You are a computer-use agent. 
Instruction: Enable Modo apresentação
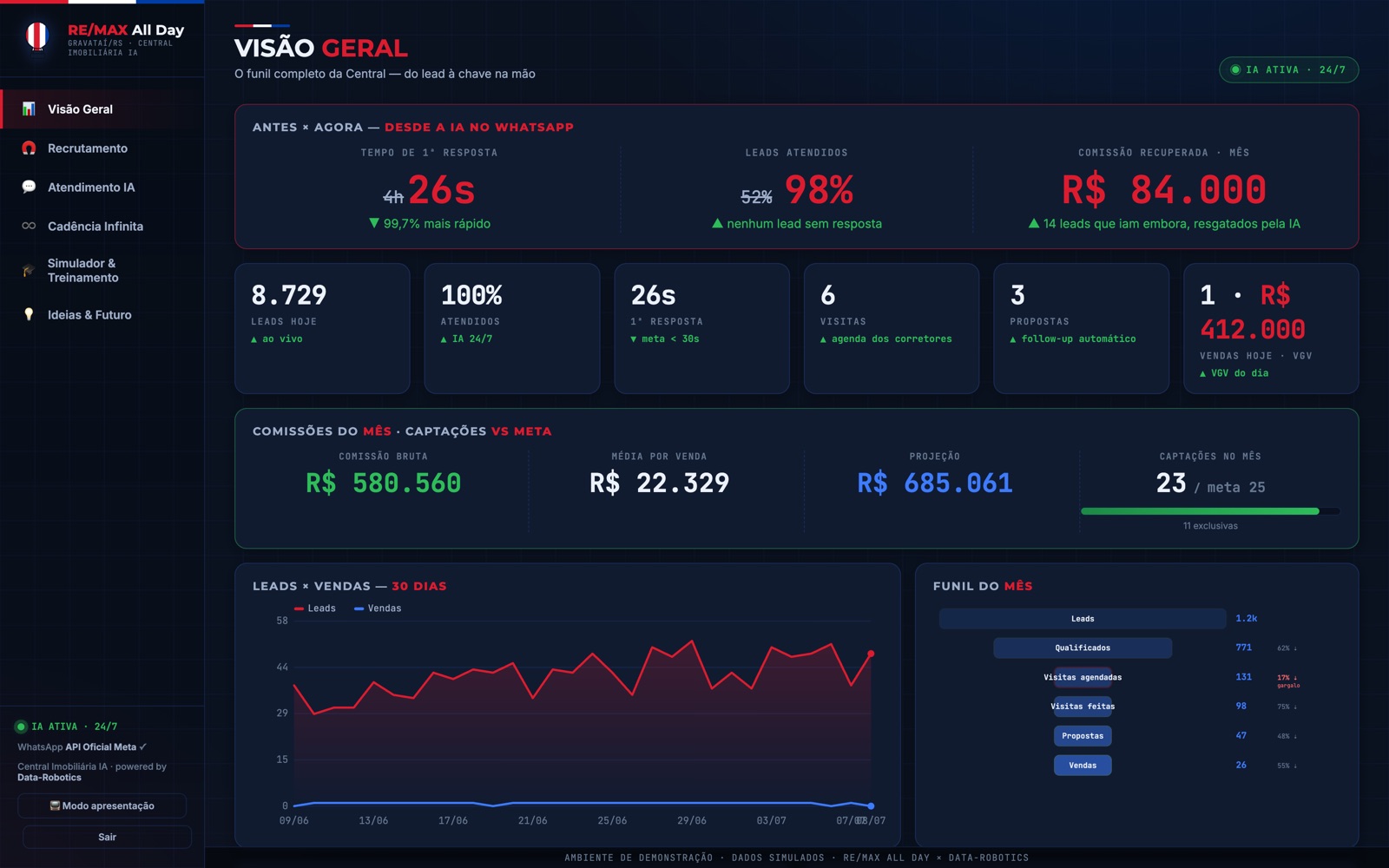102,806
